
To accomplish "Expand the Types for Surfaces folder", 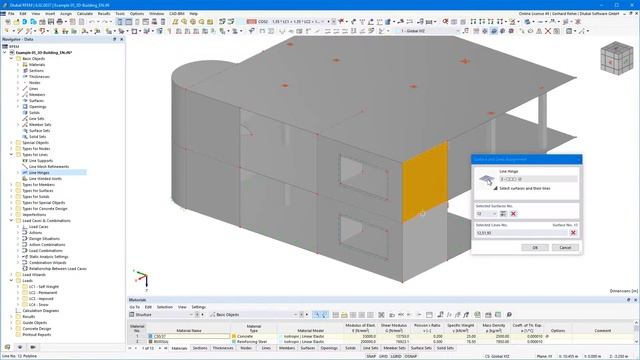I will pos(11,191).
